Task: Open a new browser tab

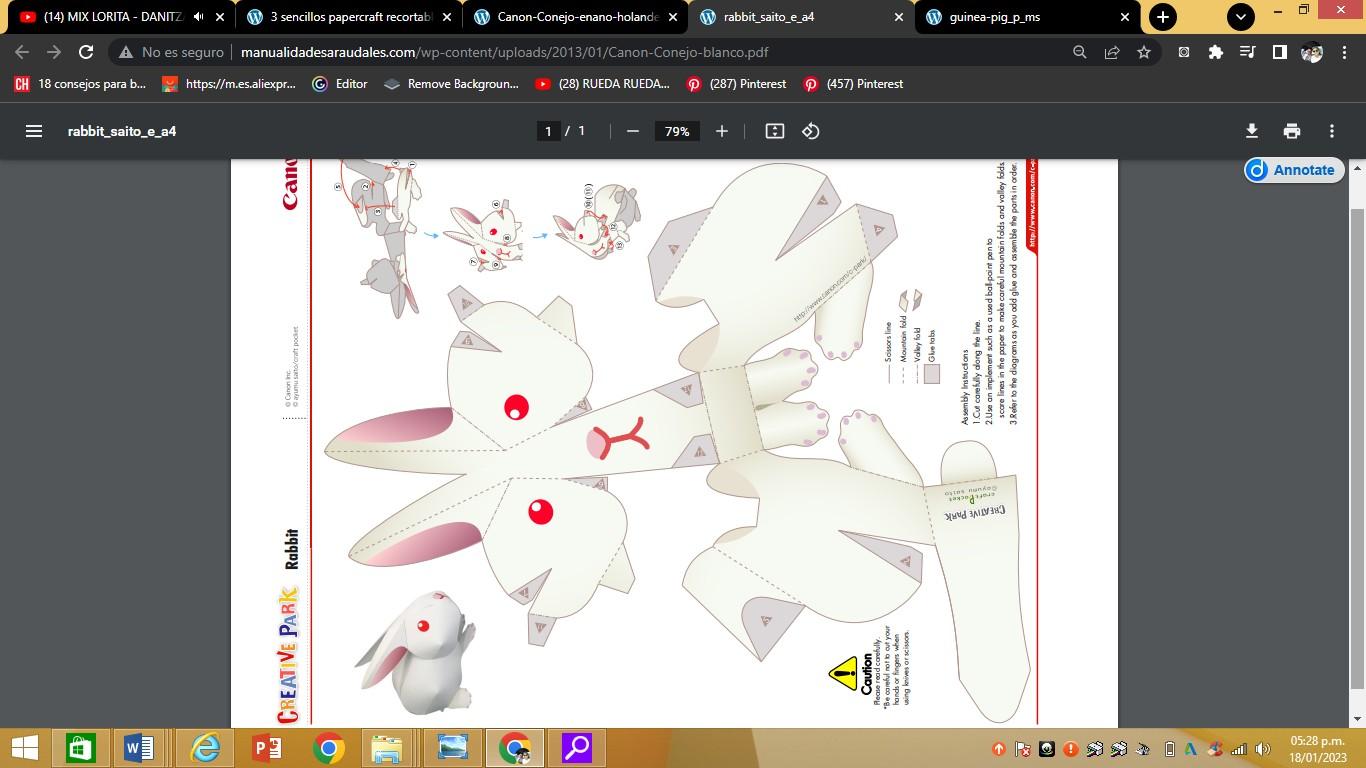Action: [1162, 17]
